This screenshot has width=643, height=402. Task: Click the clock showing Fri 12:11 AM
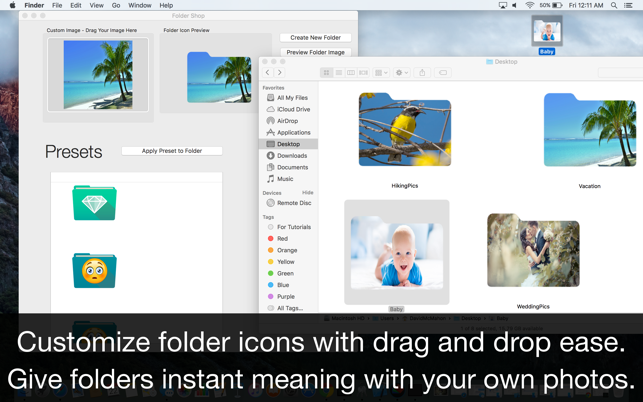pyautogui.click(x=586, y=5)
